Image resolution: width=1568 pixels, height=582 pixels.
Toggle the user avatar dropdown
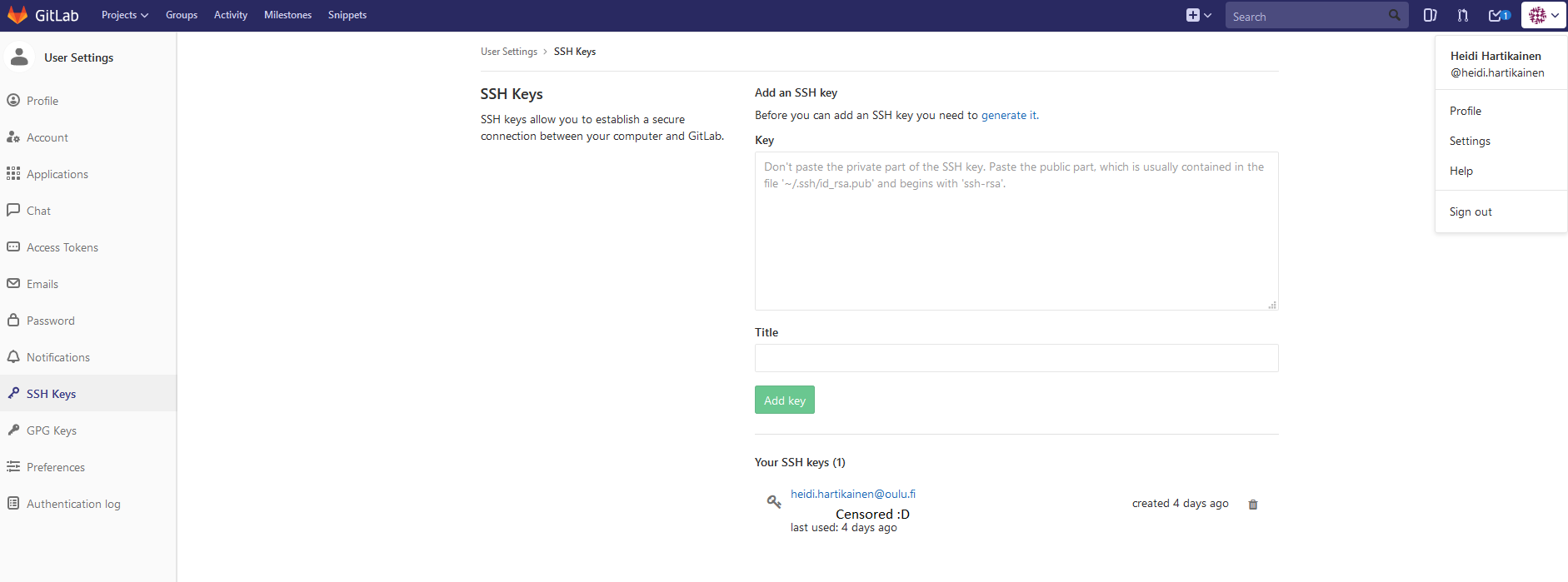pyautogui.click(x=1544, y=15)
